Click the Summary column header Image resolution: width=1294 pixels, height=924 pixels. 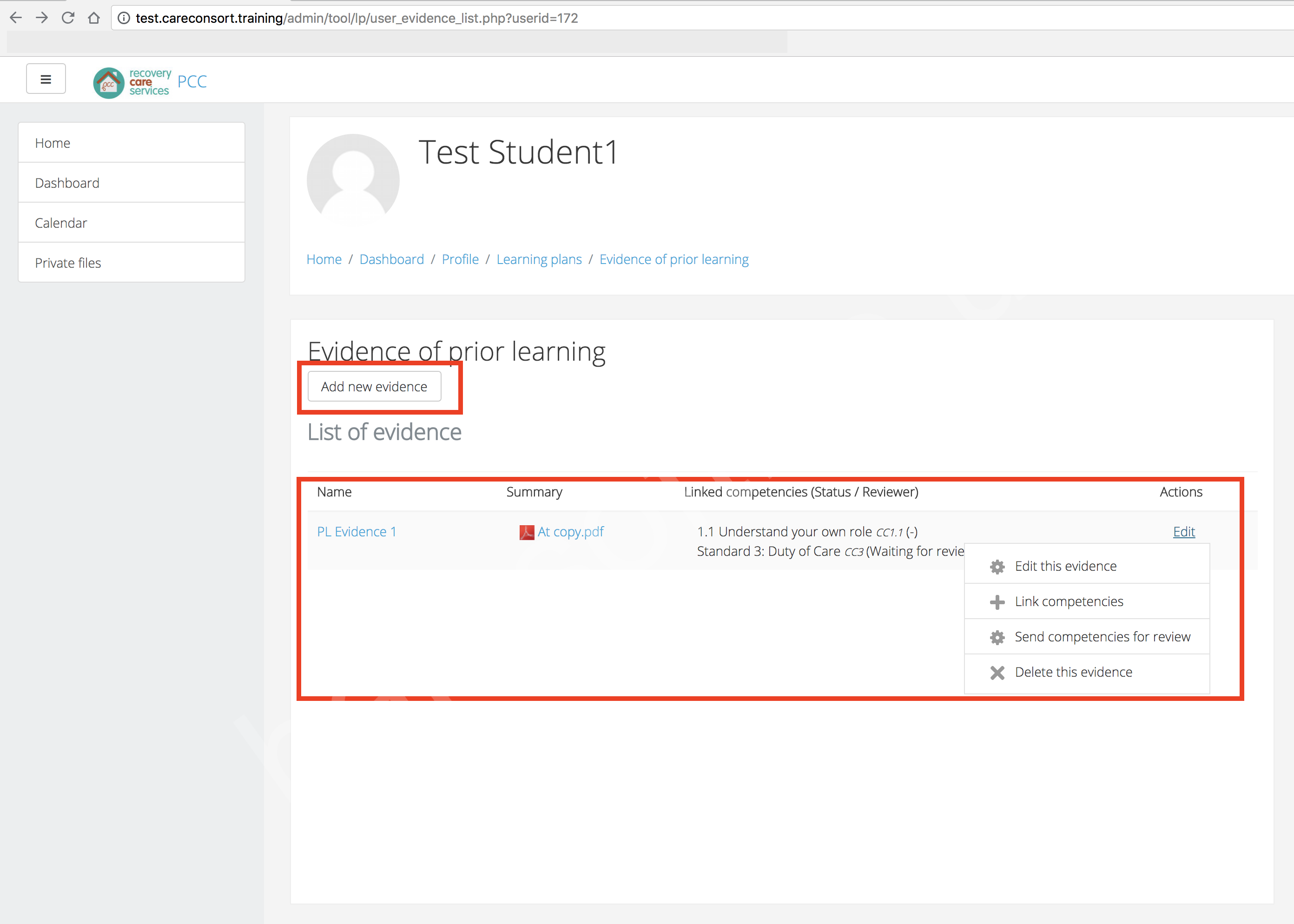click(x=535, y=492)
